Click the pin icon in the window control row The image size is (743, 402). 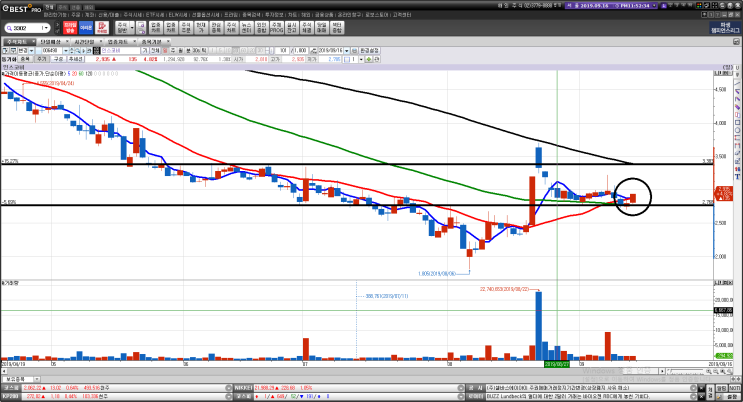click(x=704, y=15)
